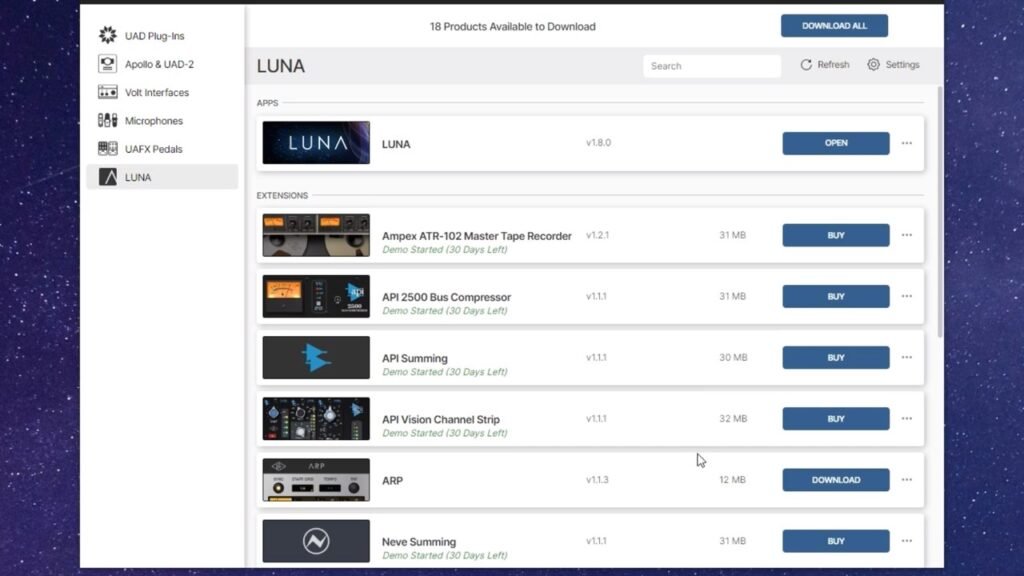Buy API 2500 Bus Compressor
This screenshot has width=1024, height=576.
pyautogui.click(x=836, y=296)
